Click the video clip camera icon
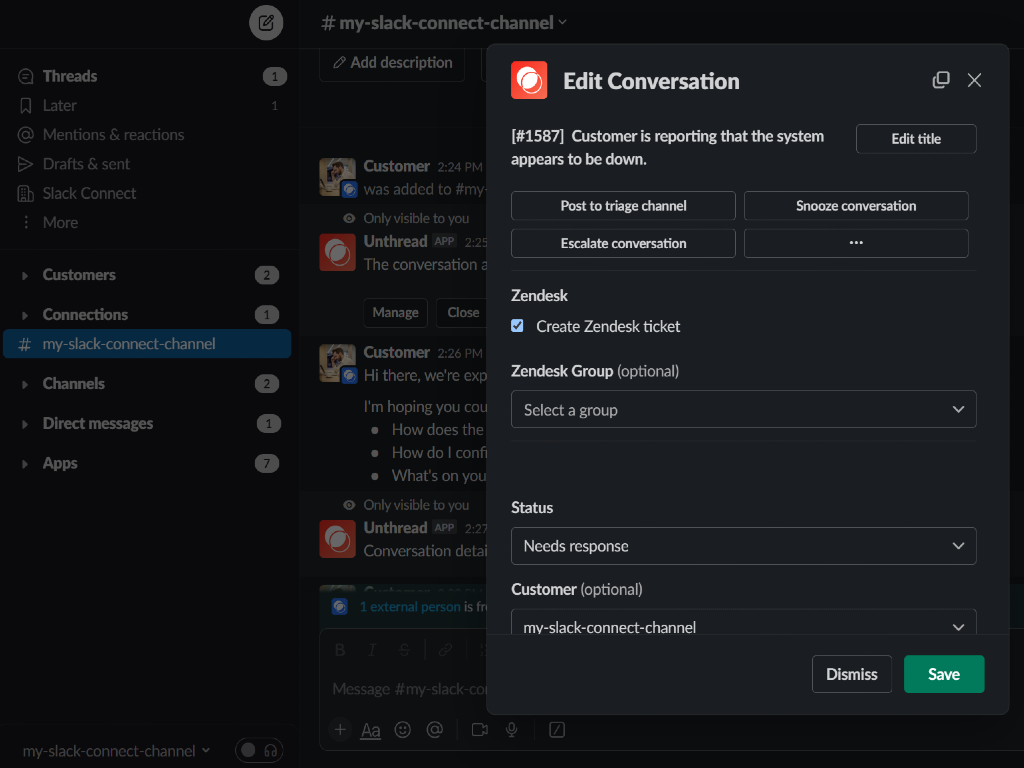The width and height of the screenshot is (1024, 768). pos(479,730)
